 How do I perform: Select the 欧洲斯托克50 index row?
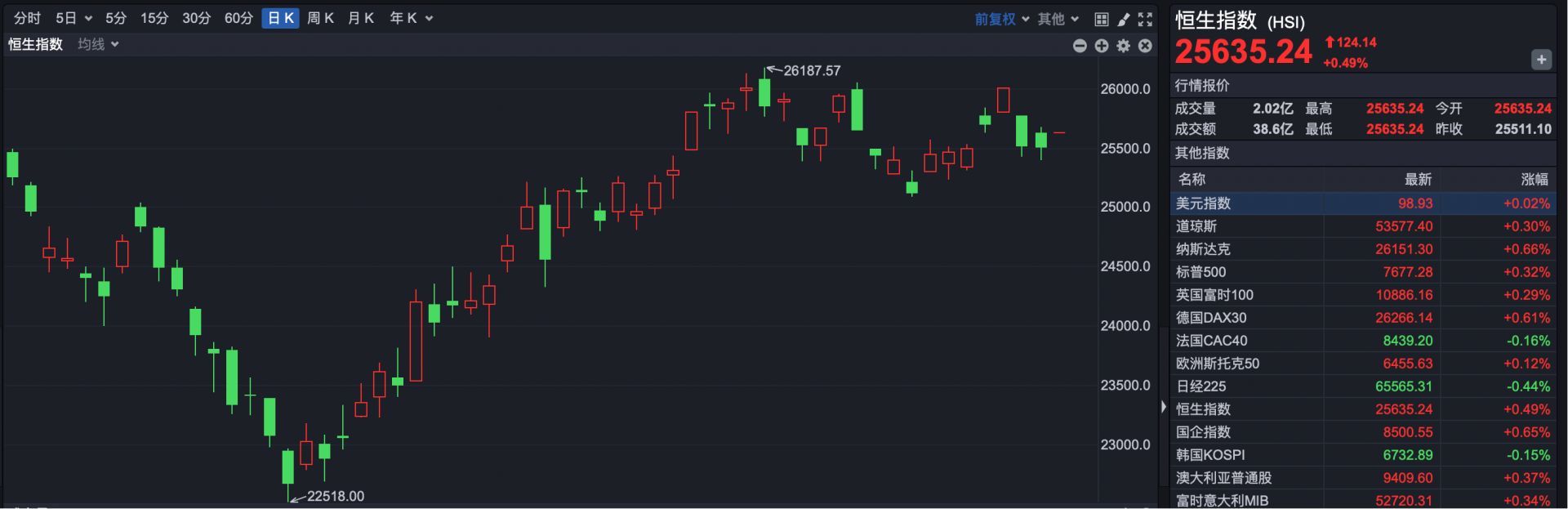pyautogui.click(x=1363, y=364)
